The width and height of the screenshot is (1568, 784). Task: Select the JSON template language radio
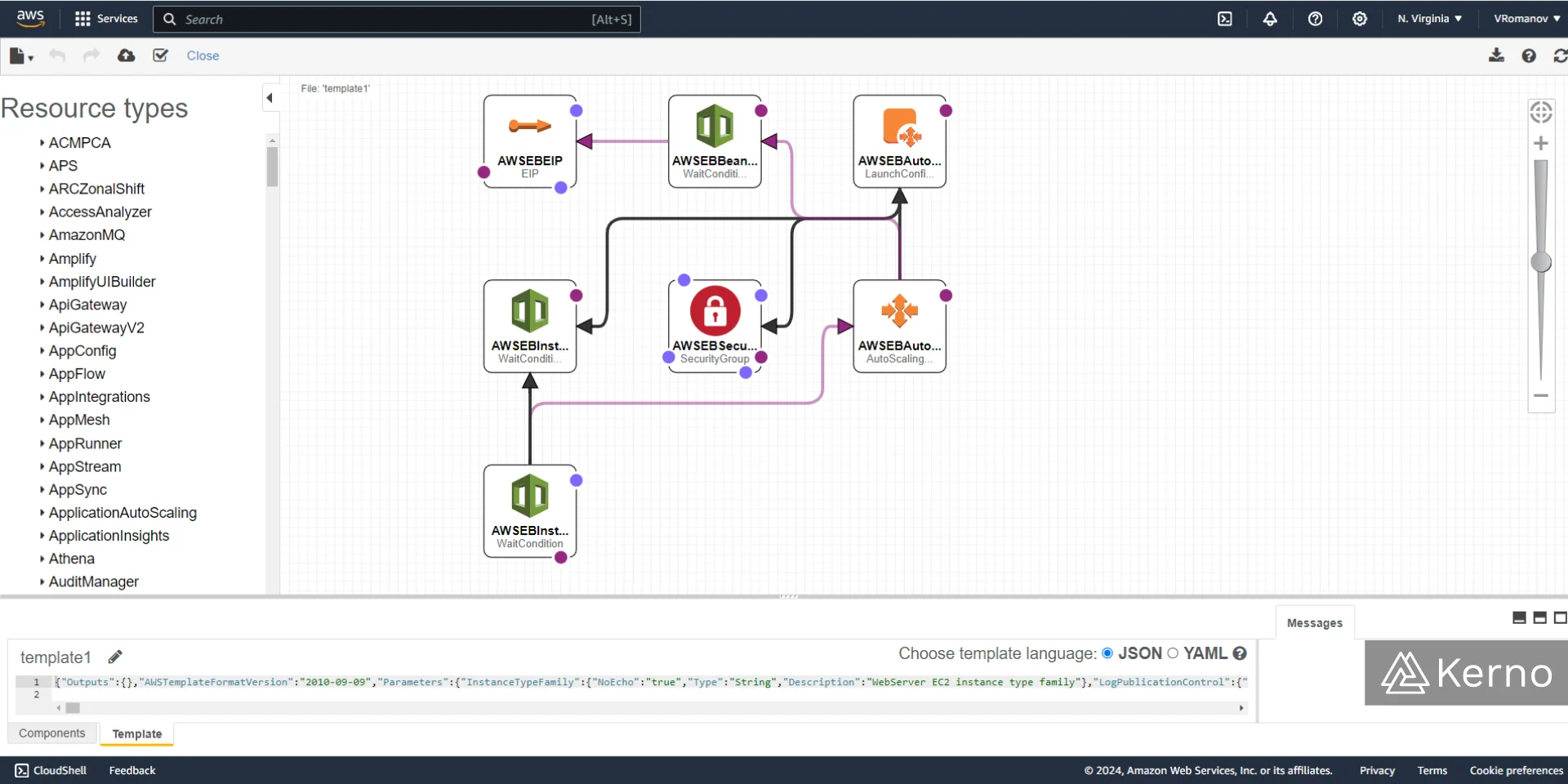(x=1107, y=653)
